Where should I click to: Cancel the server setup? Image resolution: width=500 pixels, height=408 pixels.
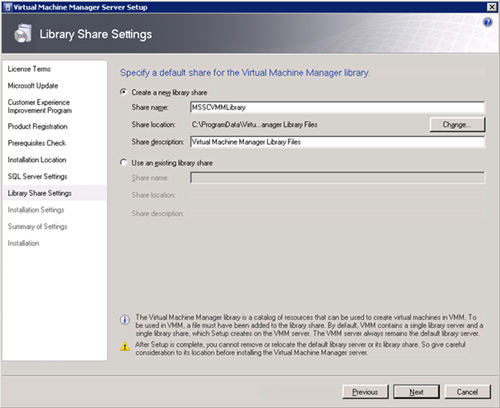pos(467,392)
